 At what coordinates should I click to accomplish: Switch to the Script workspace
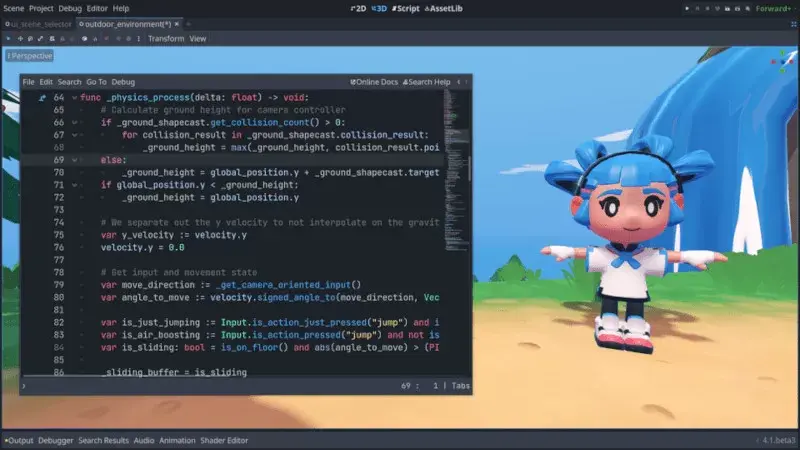pyautogui.click(x=406, y=9)
